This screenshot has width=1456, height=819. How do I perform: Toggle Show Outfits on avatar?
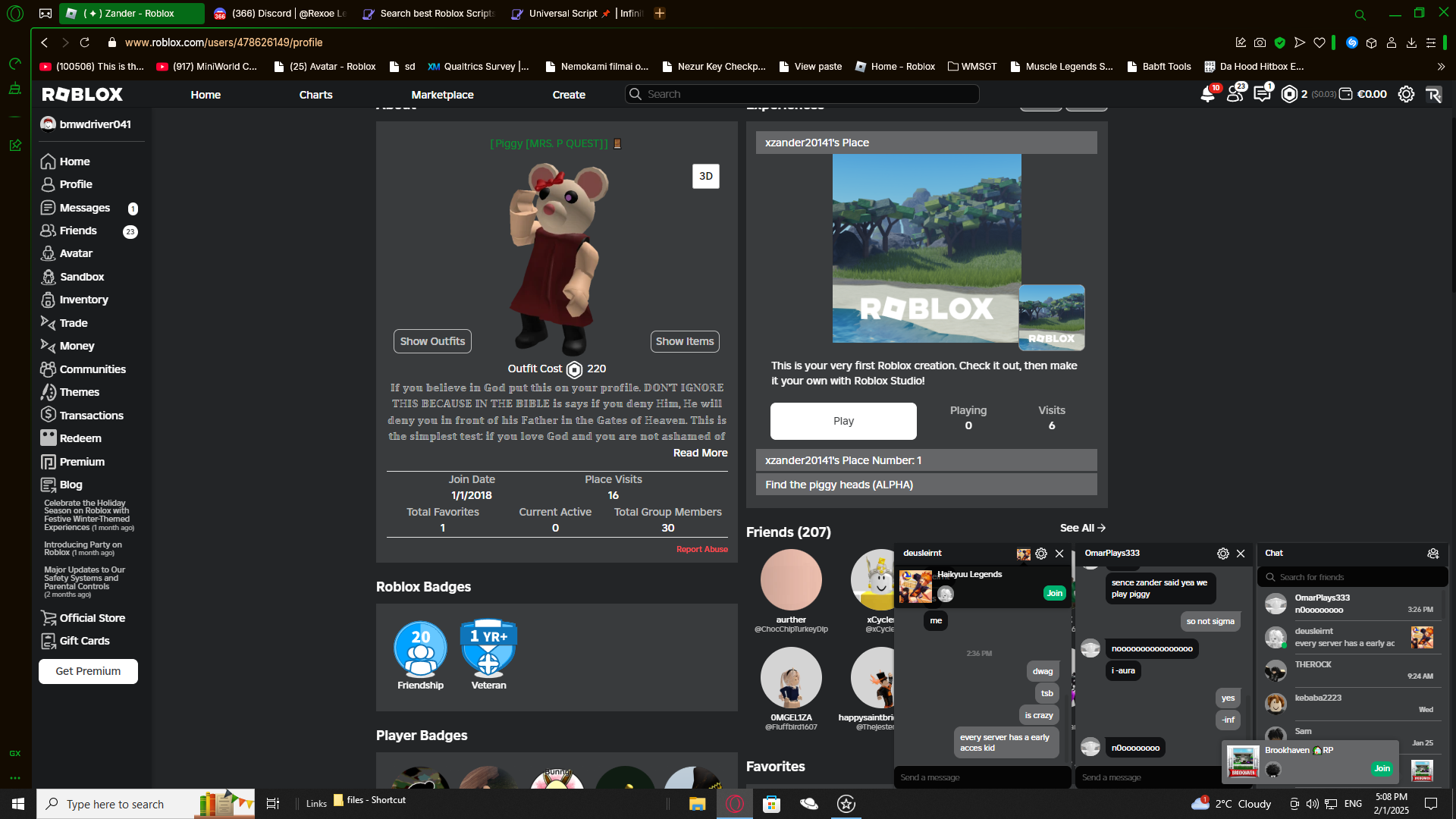pyautogui.click(x=432, y=341)
